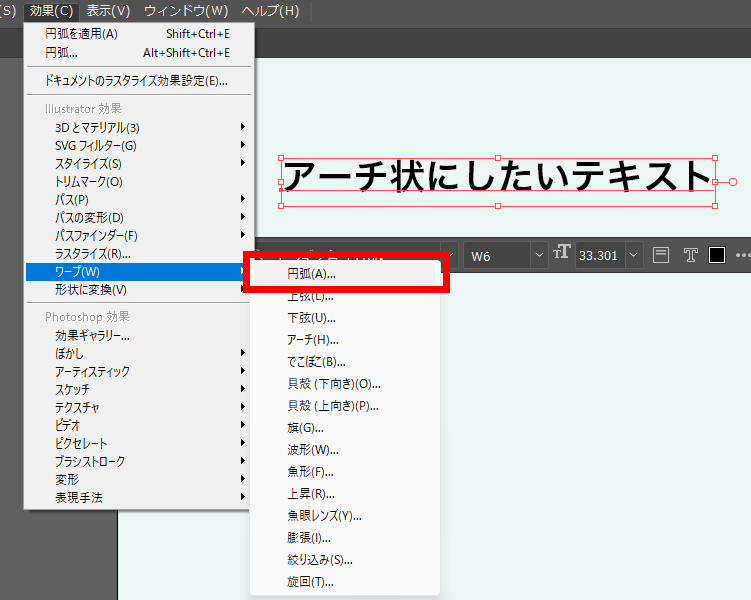Open more options ellipsis in toolbar
Viewport: 751px width, 600px height.
743,255
